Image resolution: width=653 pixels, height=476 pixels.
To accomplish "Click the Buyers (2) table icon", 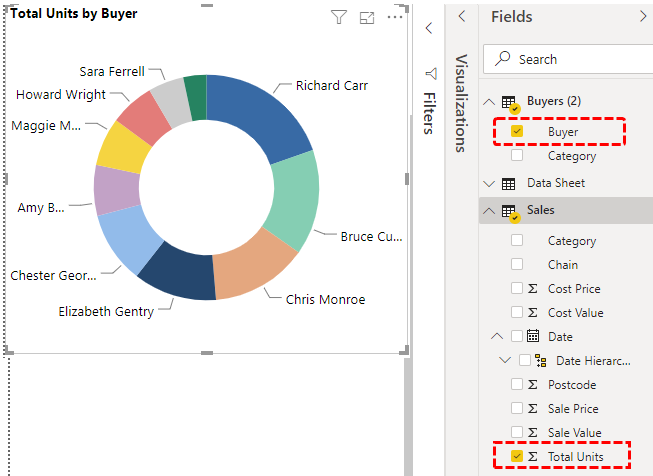I will coord(510,103).
